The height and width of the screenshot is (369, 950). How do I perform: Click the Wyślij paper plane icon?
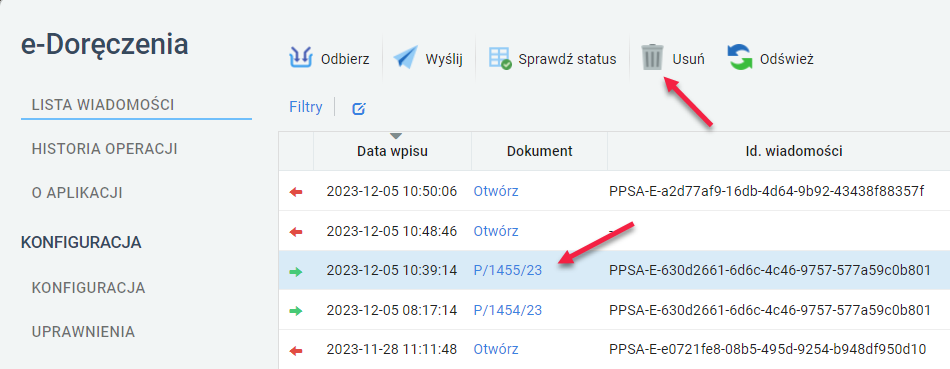(406, 59)
